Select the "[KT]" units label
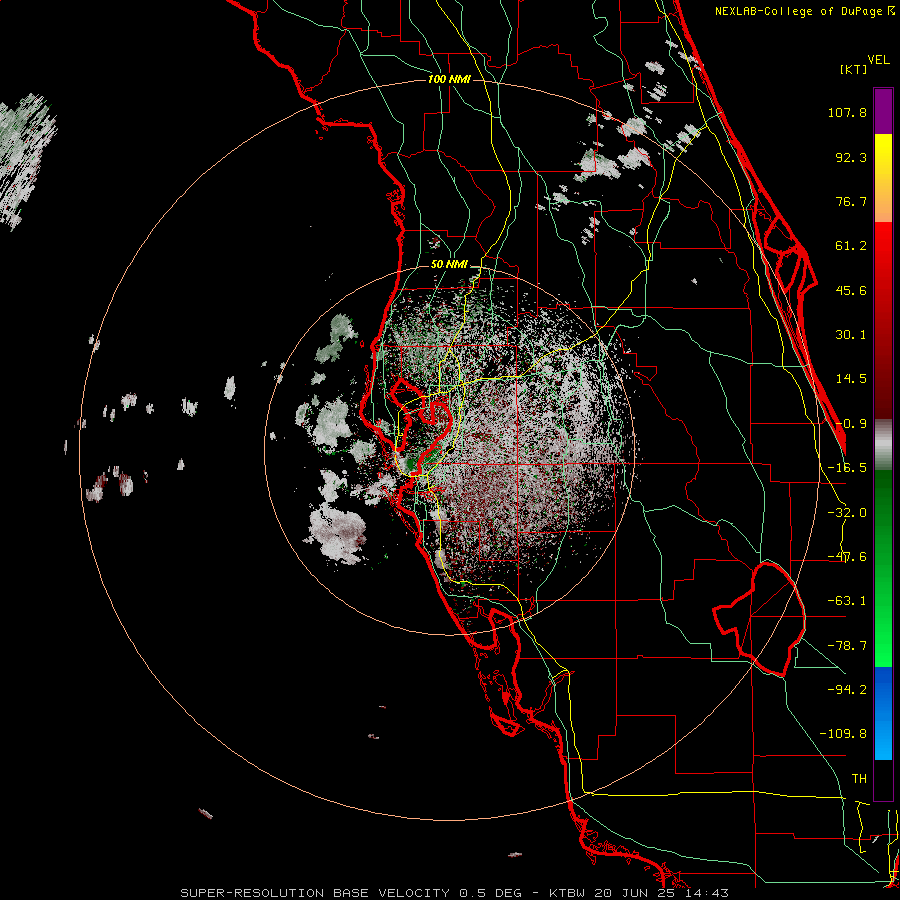Image resolution: width=900 pixels, height=900 pixels. (x=853, y=69)
